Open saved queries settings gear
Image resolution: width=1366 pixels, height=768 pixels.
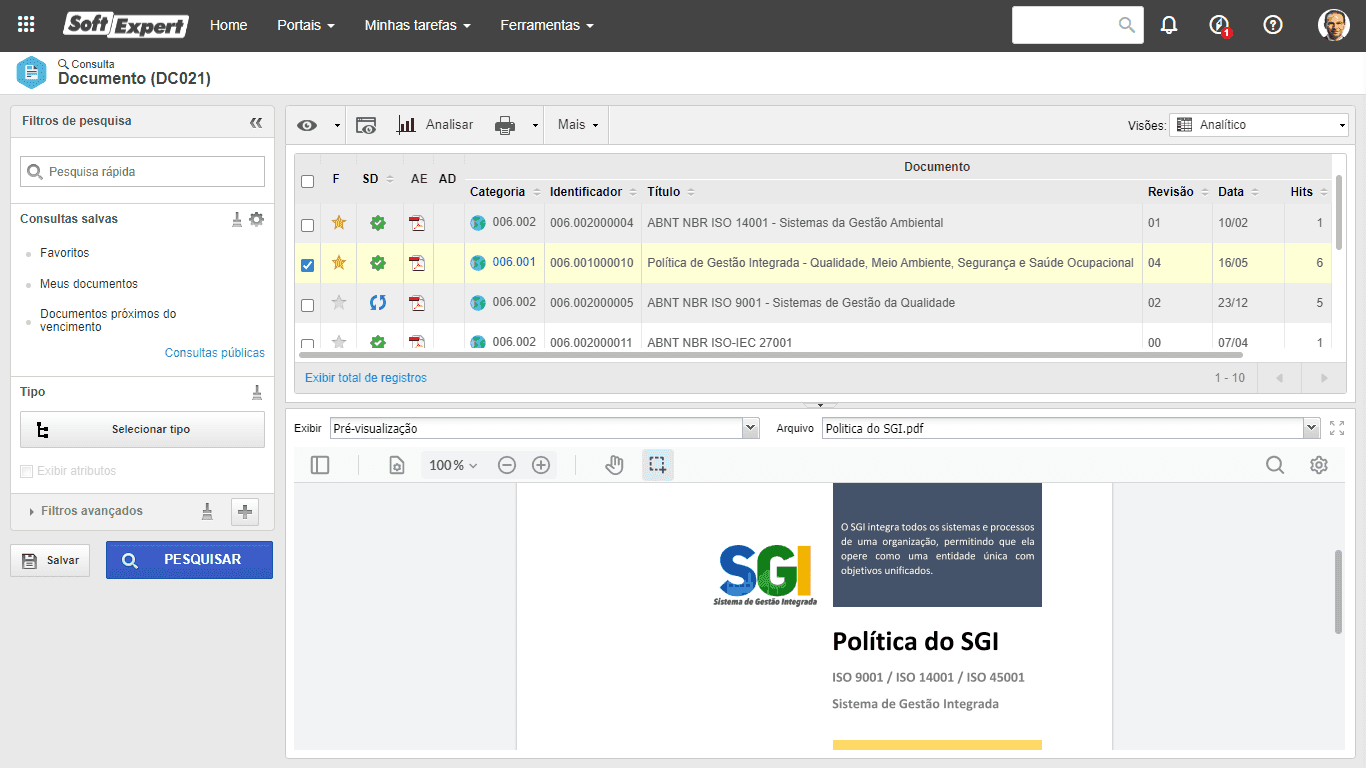point(257,219)
